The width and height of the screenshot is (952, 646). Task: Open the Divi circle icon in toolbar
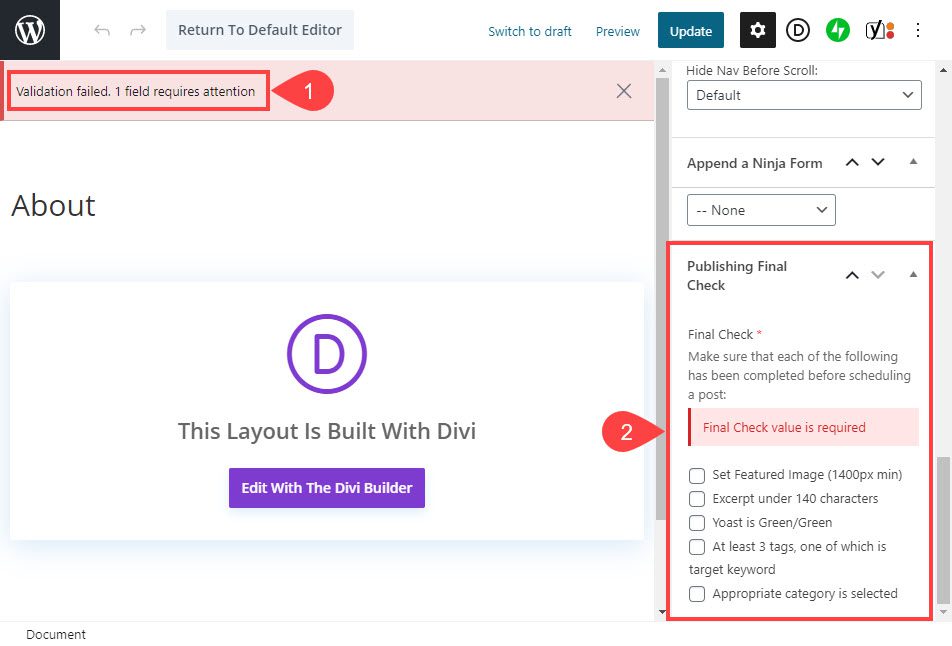[x=798, y=31]
